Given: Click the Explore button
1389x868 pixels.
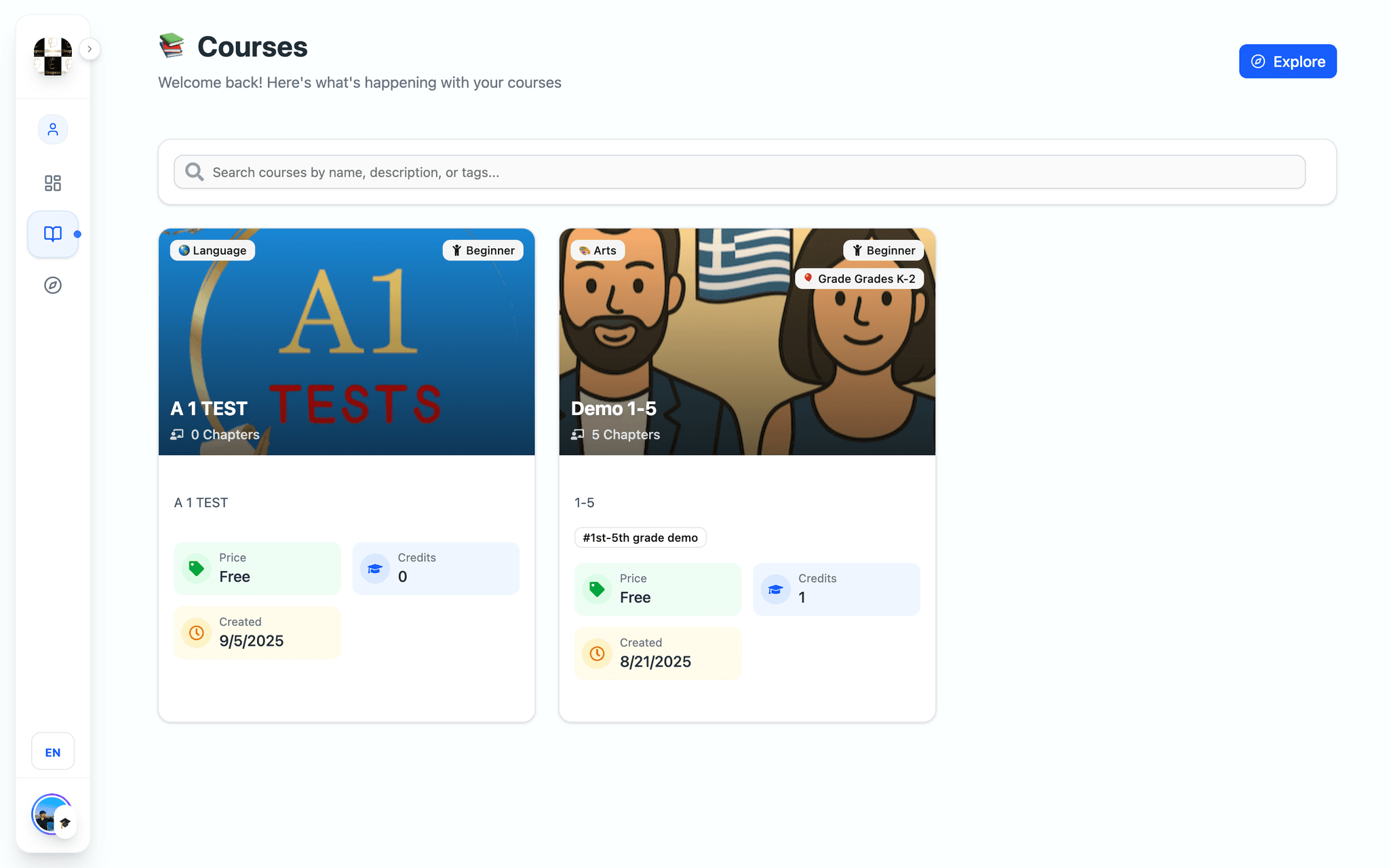Looking at the screenshot, I should pyautogui.click(x=1287, y=62).
